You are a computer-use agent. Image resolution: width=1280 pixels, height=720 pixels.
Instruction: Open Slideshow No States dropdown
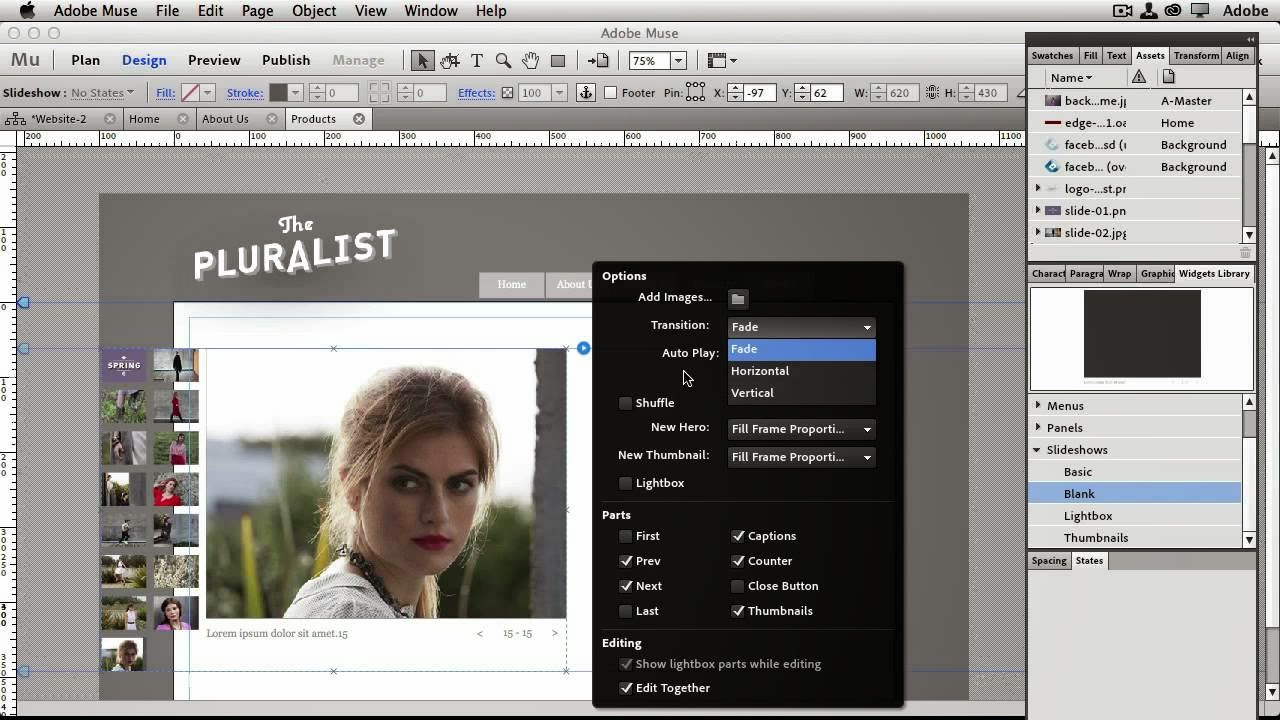[102, 93]
